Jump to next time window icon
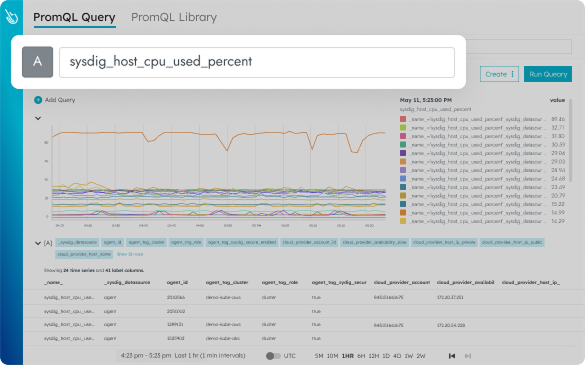Viewport: 585px width, 365px height. click(468, 356)
